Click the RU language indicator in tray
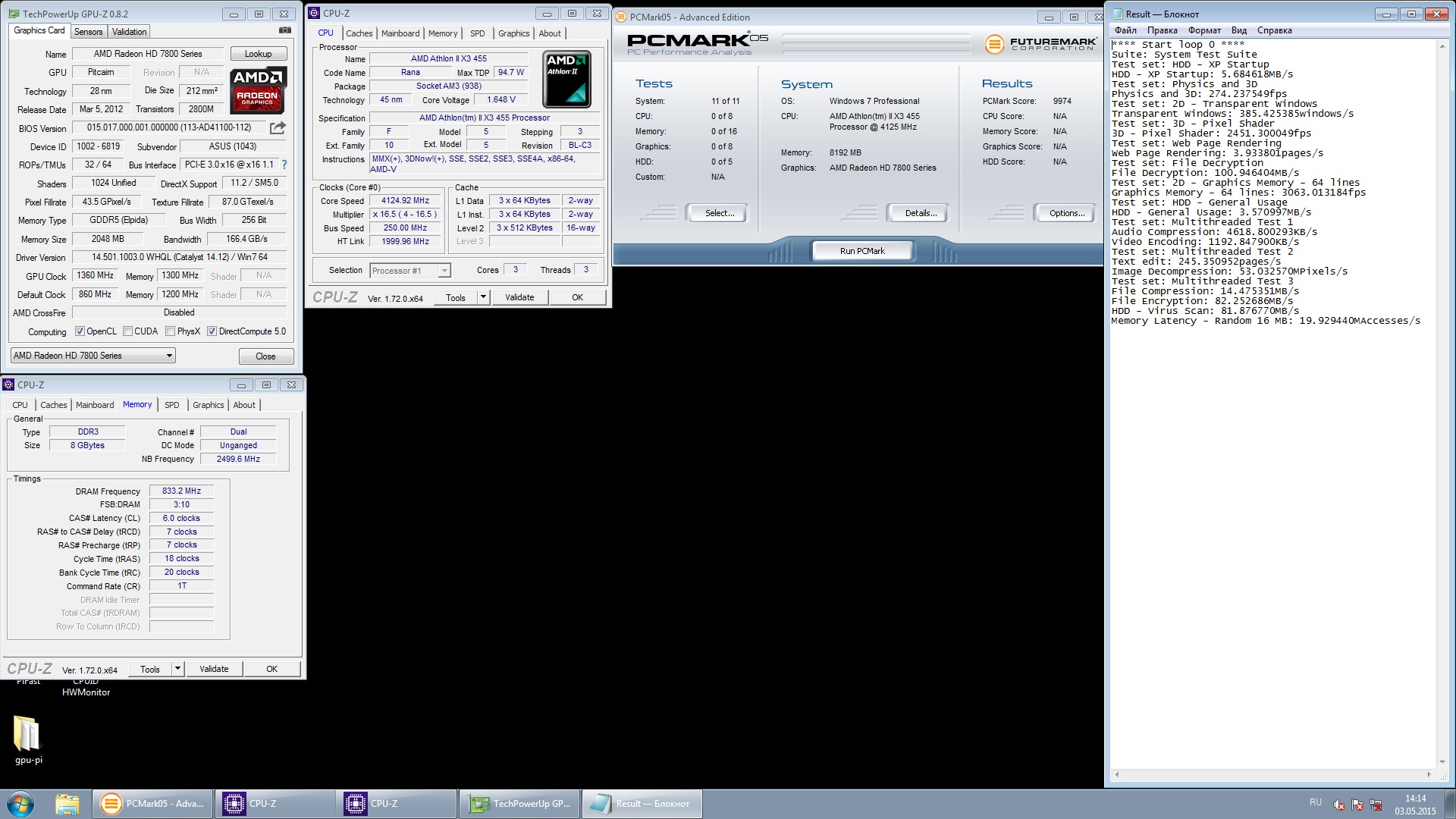This screenshot has width=1456, height=819. click(1316, 802)
